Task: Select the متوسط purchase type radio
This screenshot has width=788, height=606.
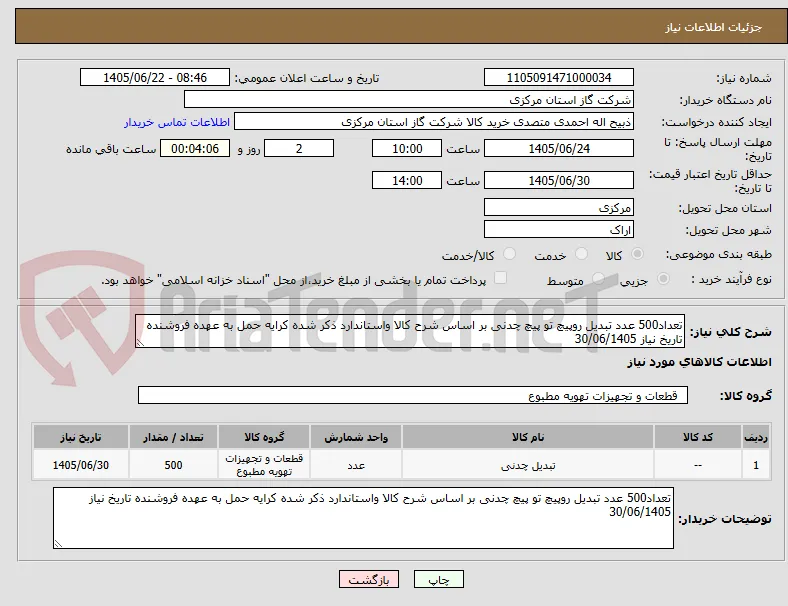Action: [598, 278]
